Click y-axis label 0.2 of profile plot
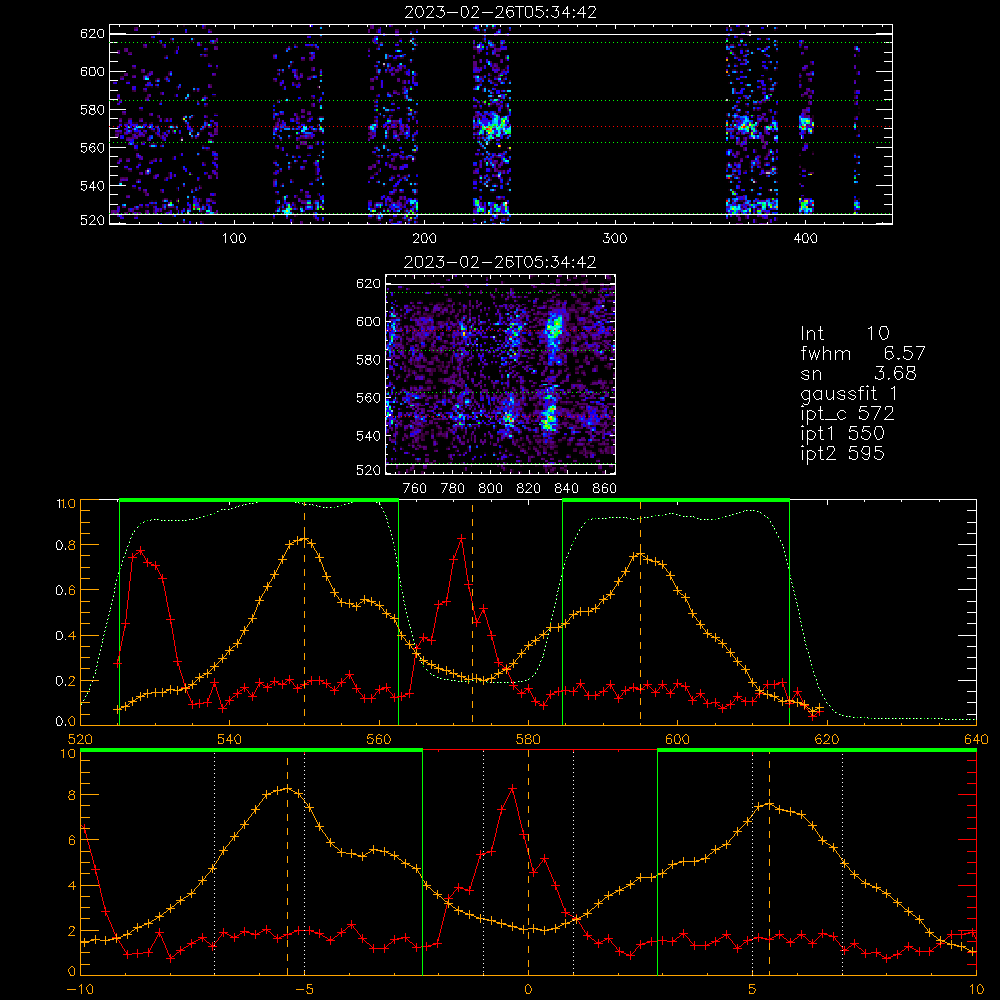The image size is (1000, 1000). 66,682
